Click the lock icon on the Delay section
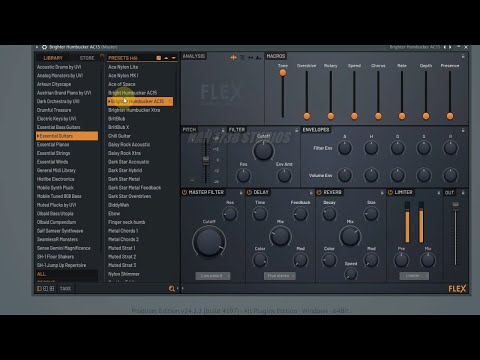480x360 pixels. pos(311,193)
